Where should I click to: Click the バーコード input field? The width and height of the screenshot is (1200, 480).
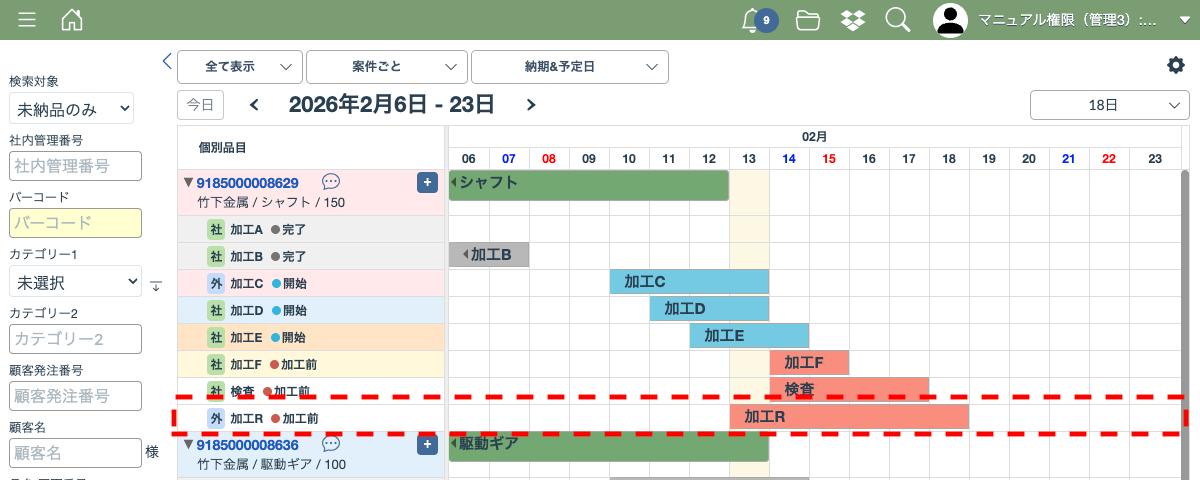pyautogui.click(x=75, y=222)
